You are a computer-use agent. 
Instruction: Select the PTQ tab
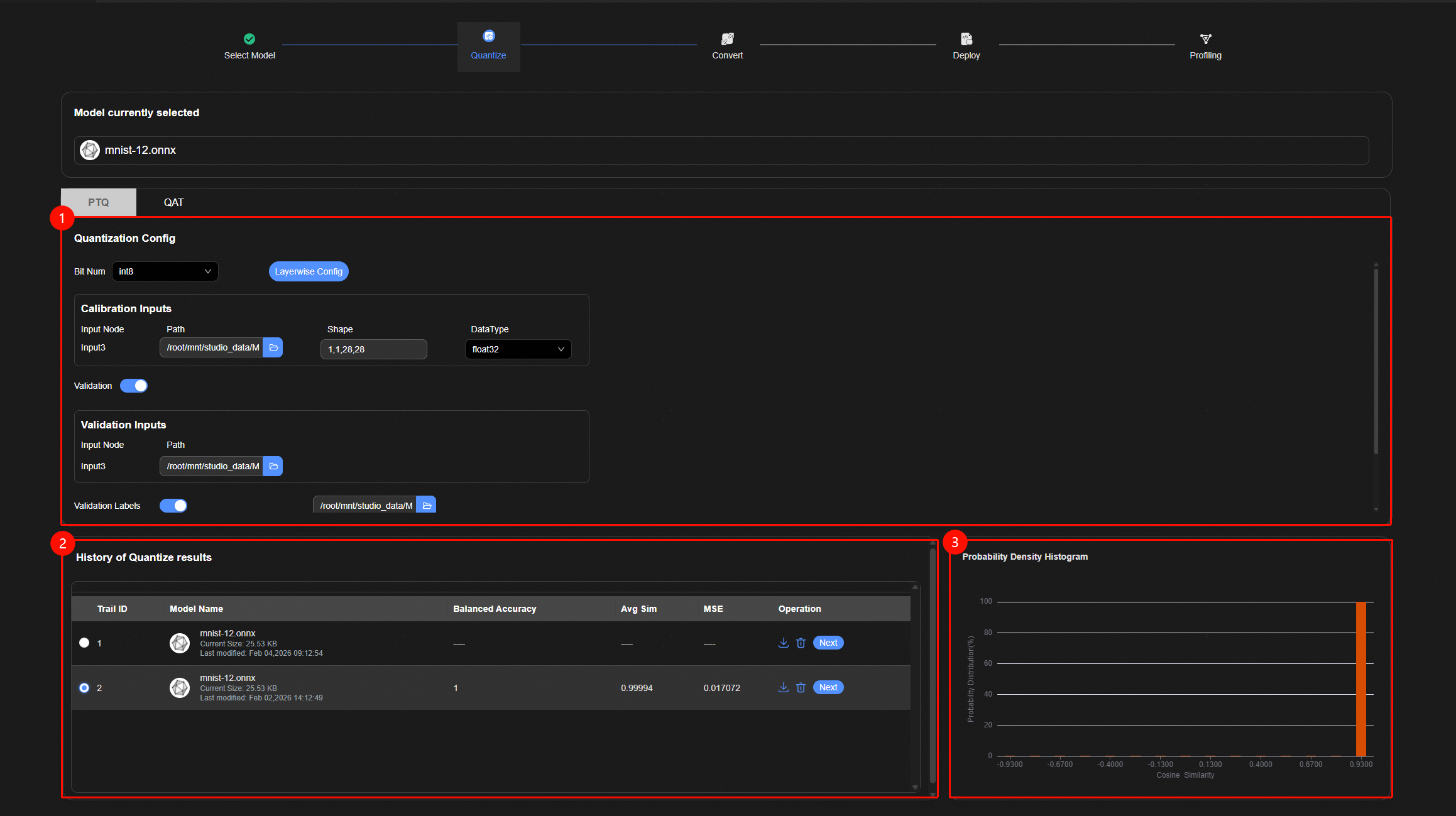(99, 202)
